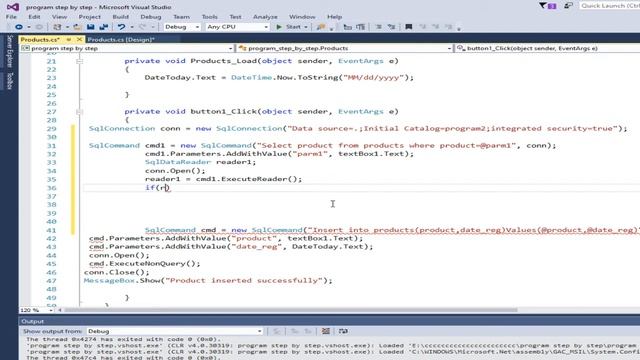Collapse the button1_Click method outline

pos(80,111)
